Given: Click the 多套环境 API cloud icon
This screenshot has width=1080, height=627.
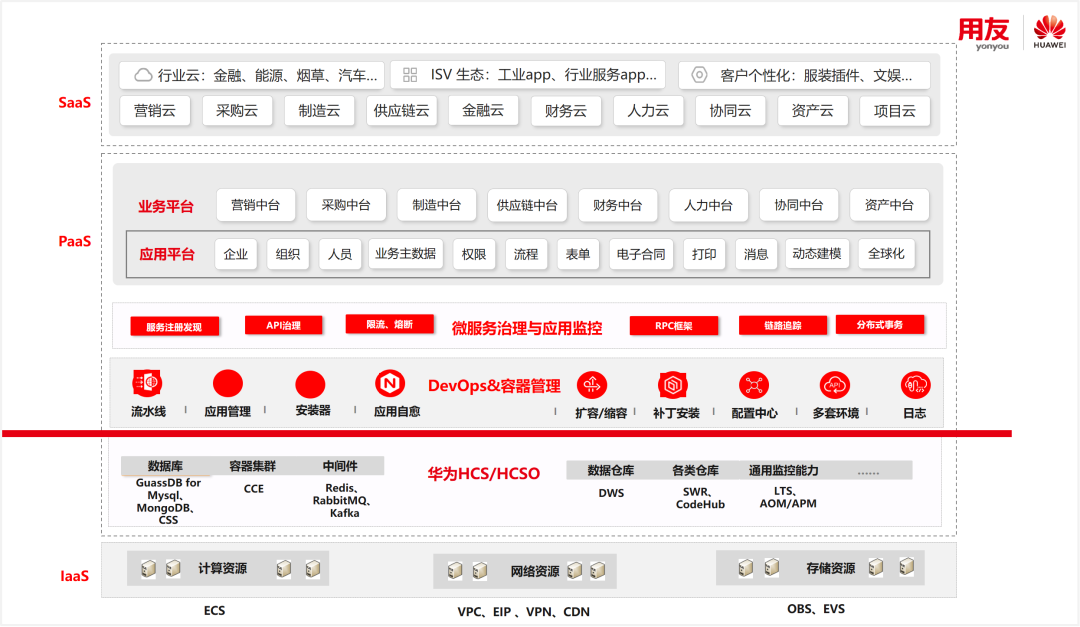Looking at the screenshot, I should tap(835, 385).
